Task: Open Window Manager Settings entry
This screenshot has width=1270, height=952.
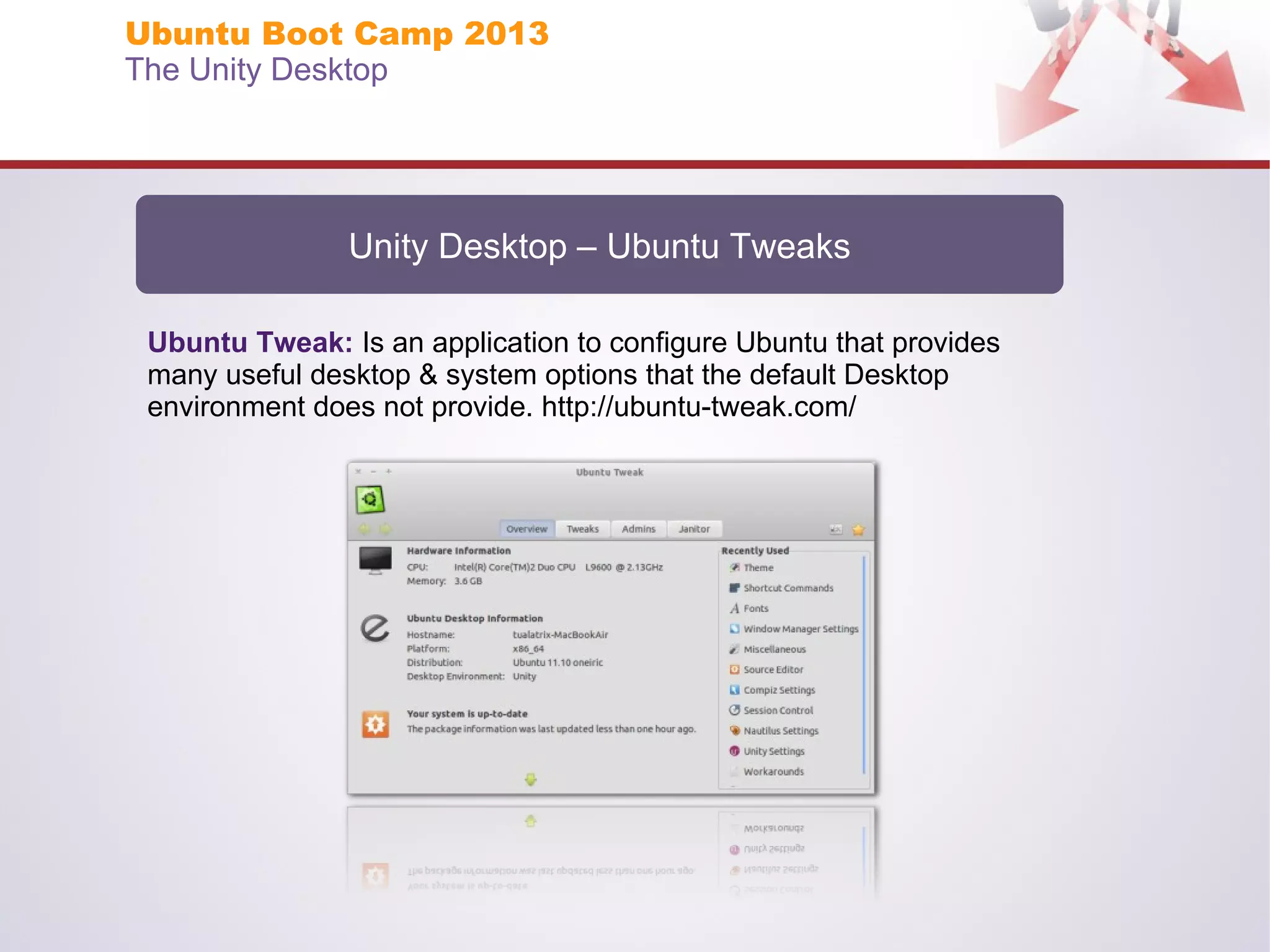Action: [x=800, y=629]
